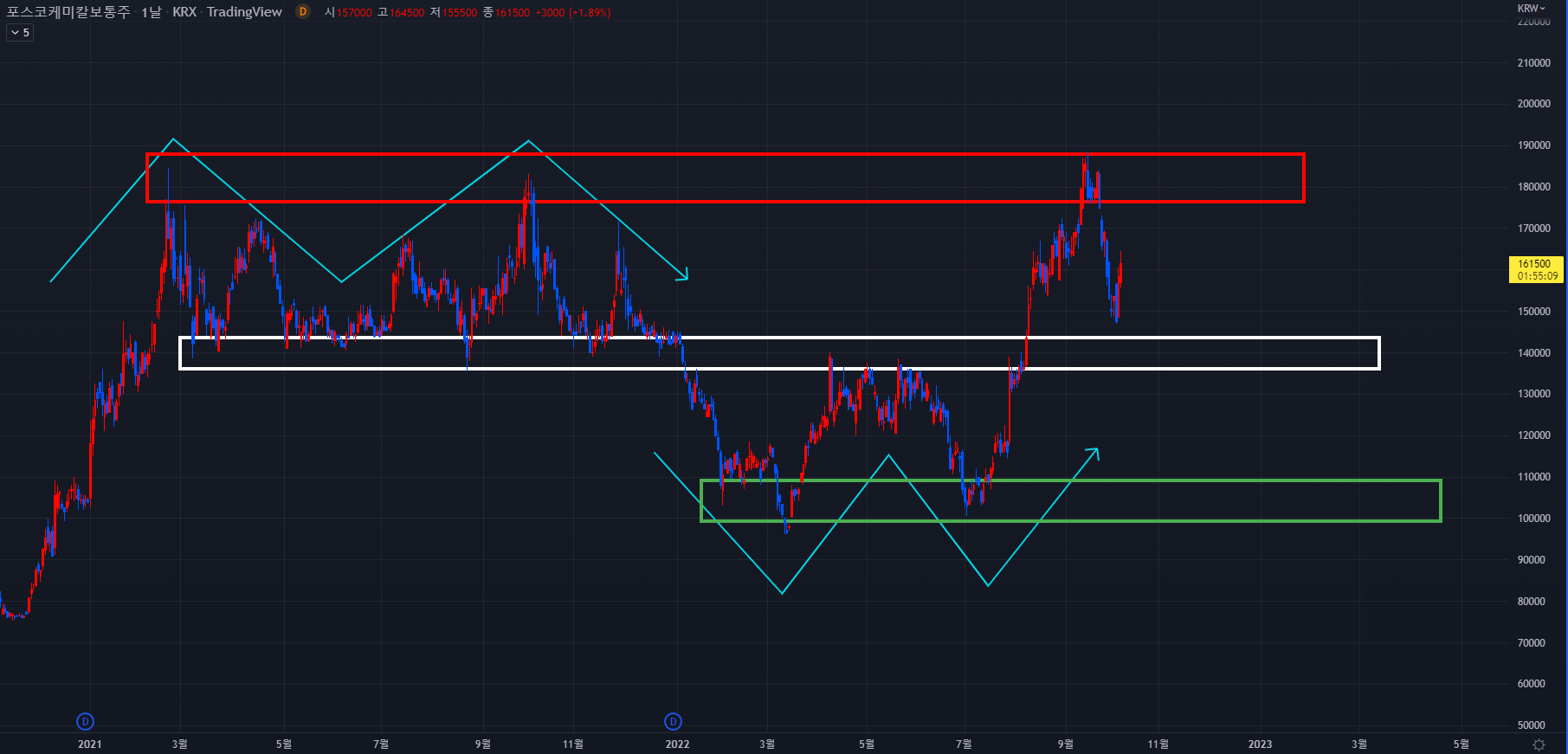Click the 70000 price axis label
1568x754 pixels.
click(1532, 643)
